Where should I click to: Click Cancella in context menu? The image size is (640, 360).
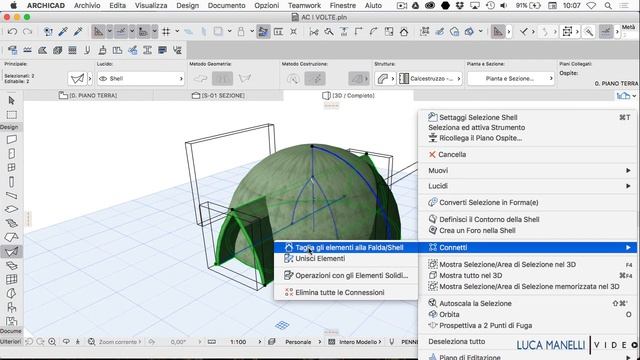coord(529,154)
